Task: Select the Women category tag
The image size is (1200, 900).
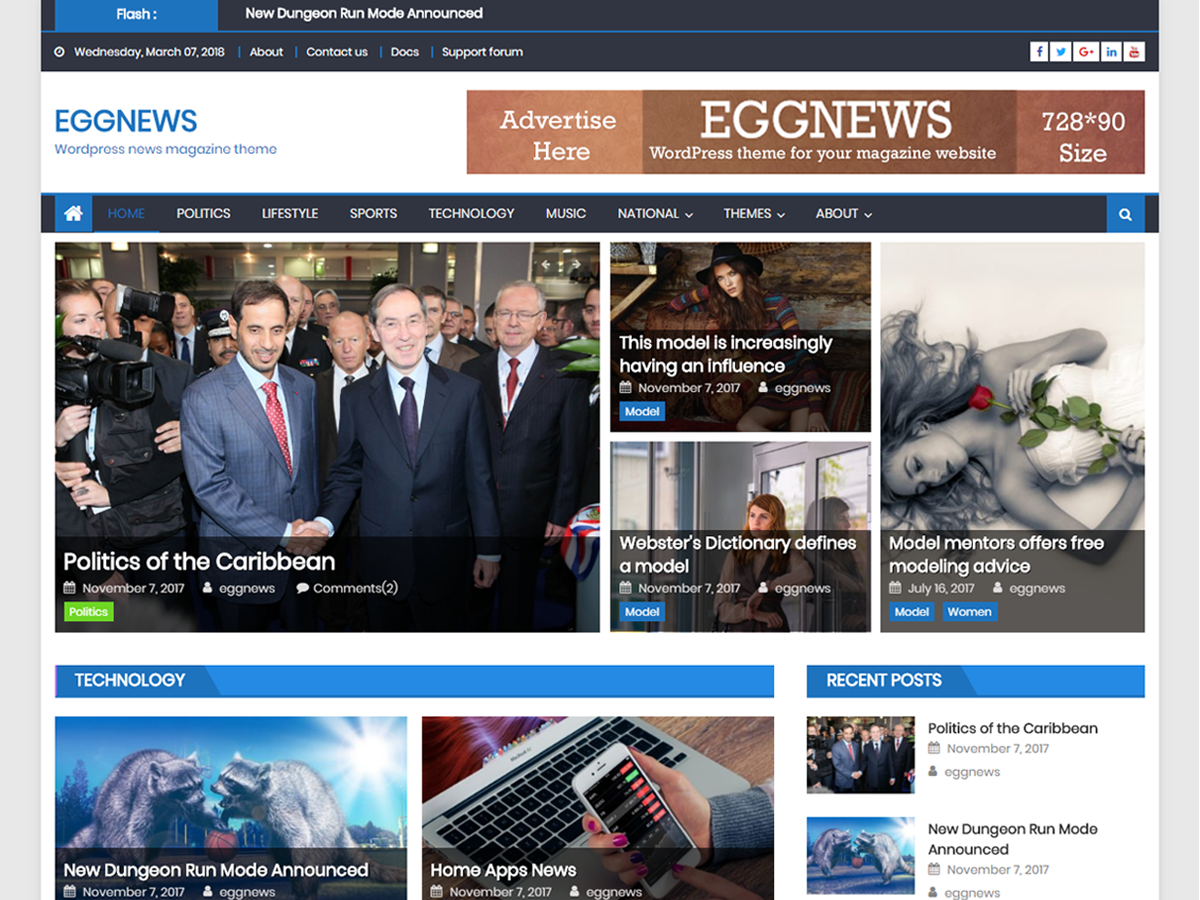Action: (x=969, y=611)
